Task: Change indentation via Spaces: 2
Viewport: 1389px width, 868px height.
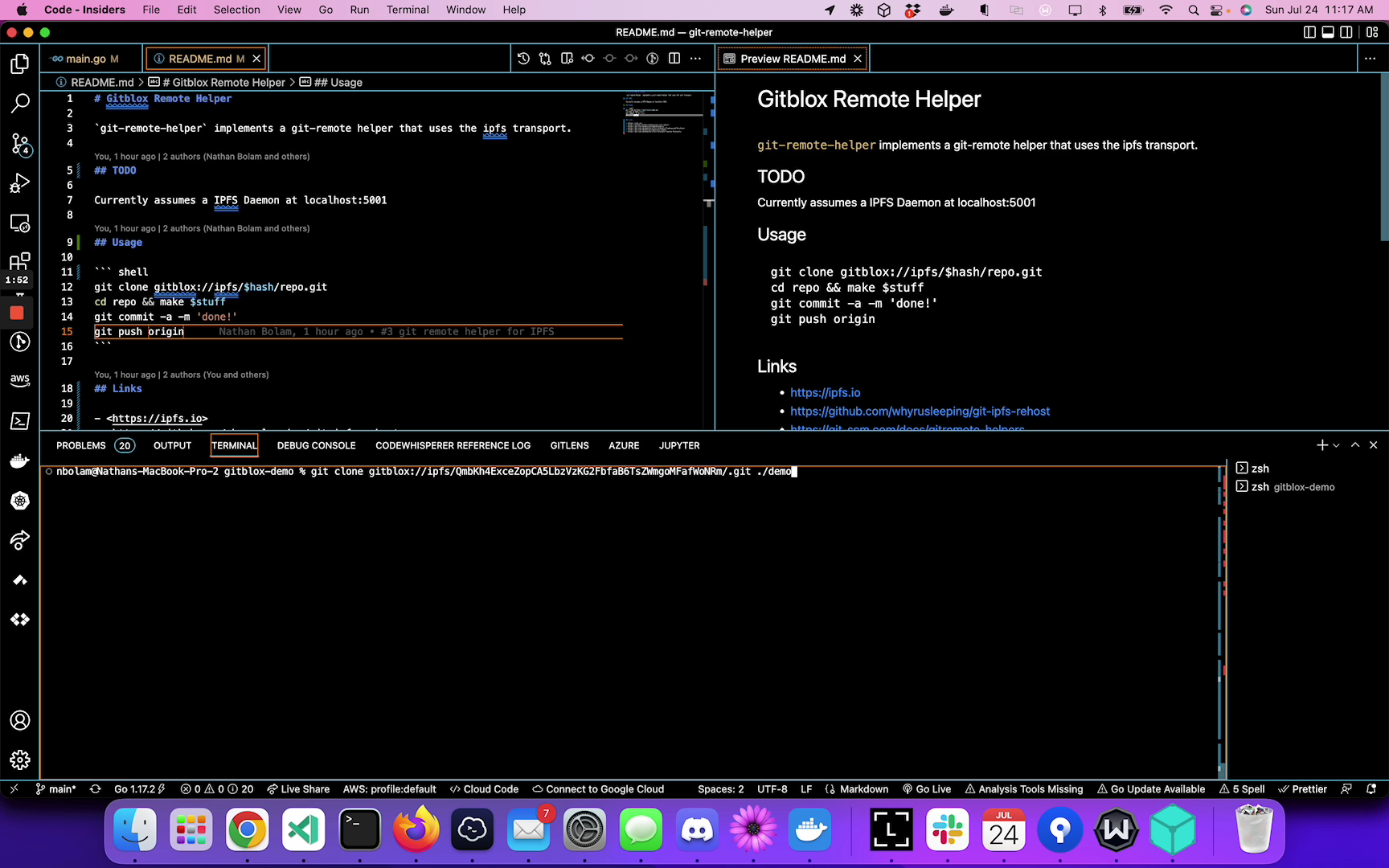Action: [x=721, y=789]
